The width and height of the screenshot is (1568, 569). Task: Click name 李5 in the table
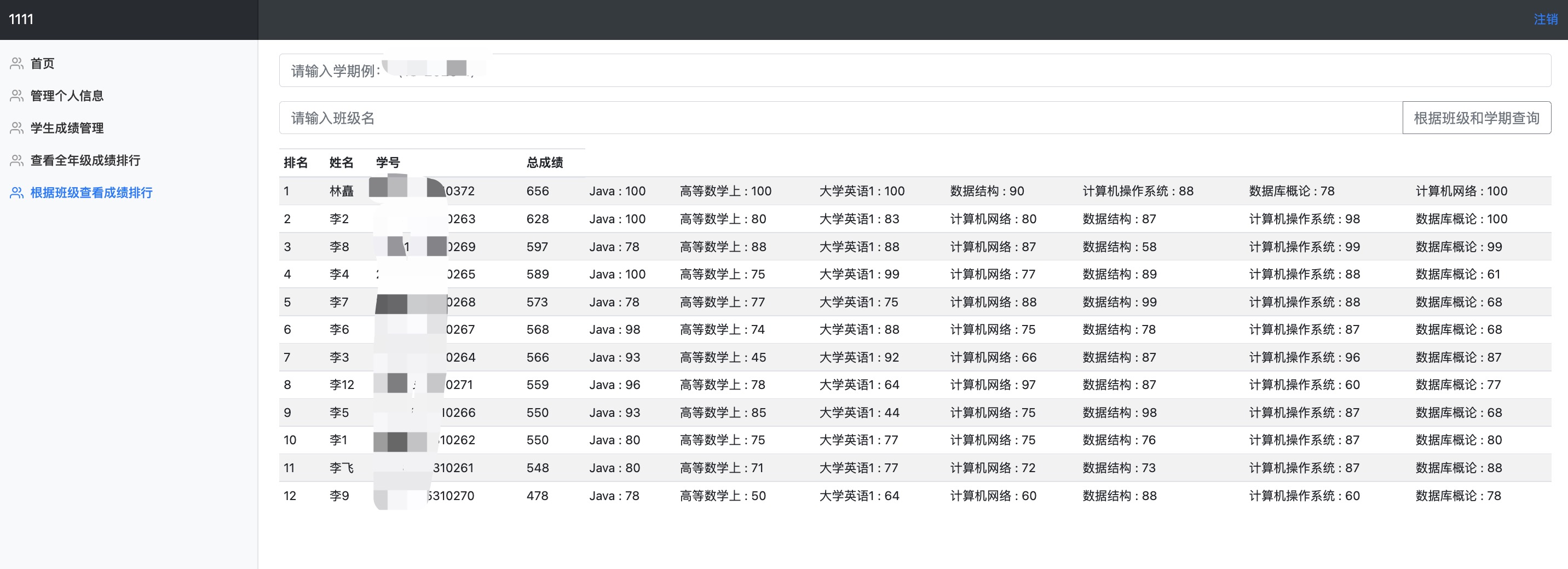click(x=339, y=413)
